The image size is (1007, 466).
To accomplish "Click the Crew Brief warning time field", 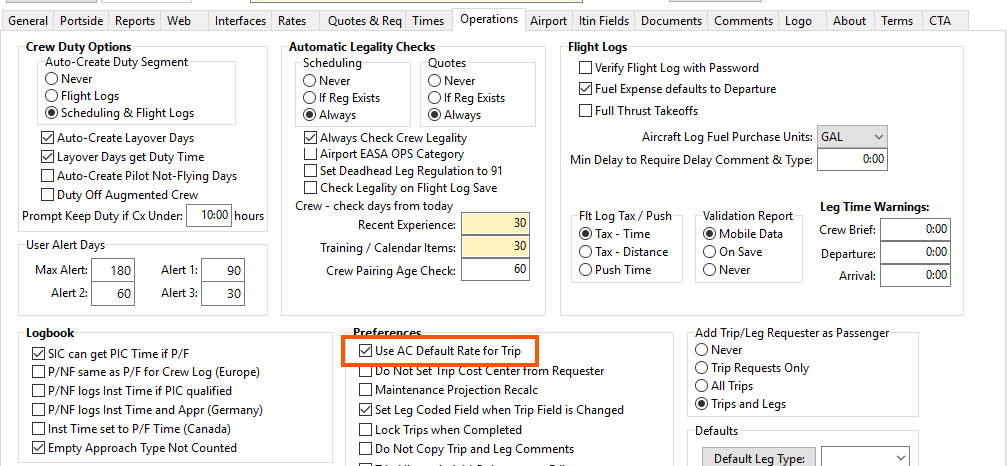I will (915, 229).
